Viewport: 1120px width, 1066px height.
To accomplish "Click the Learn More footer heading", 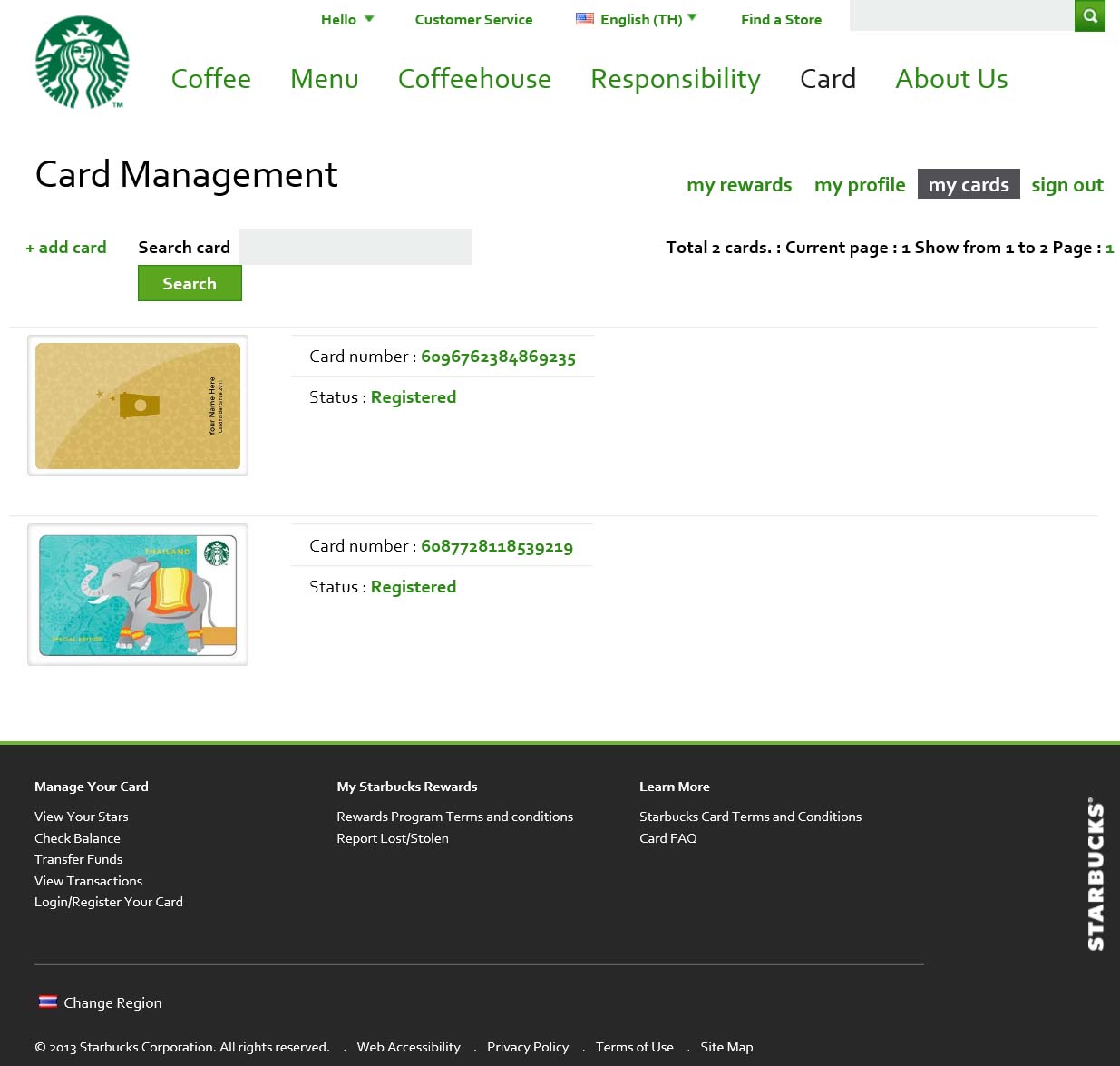I will (675, 787).
